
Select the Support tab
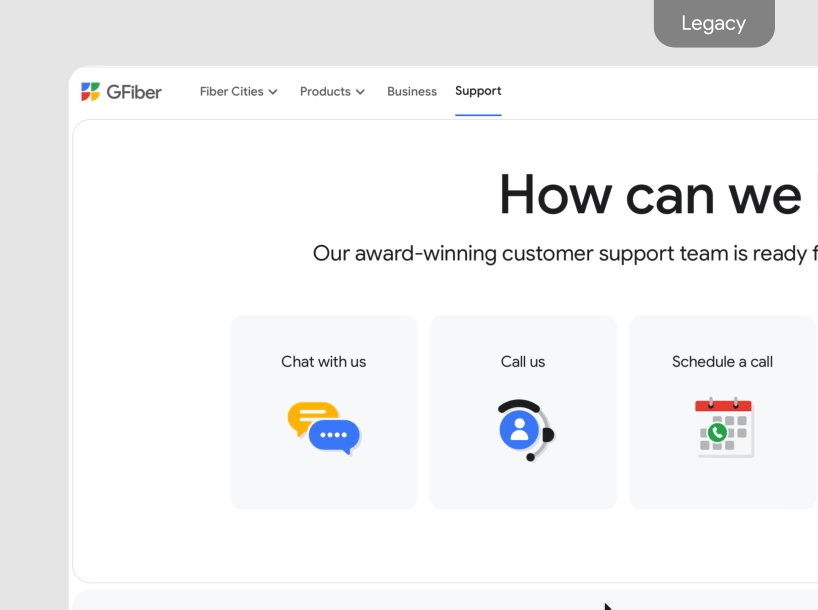pos(478,91)
